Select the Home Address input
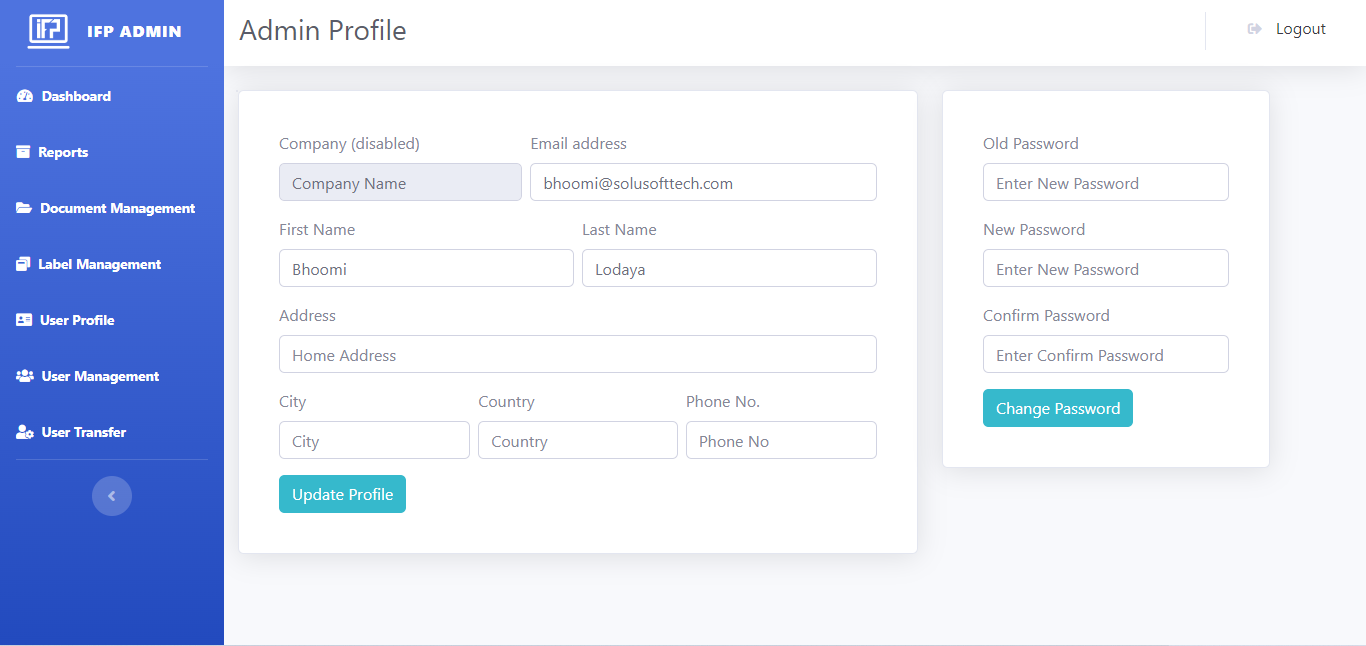Screen dimensions: 1366x646 tap(577, 354)
